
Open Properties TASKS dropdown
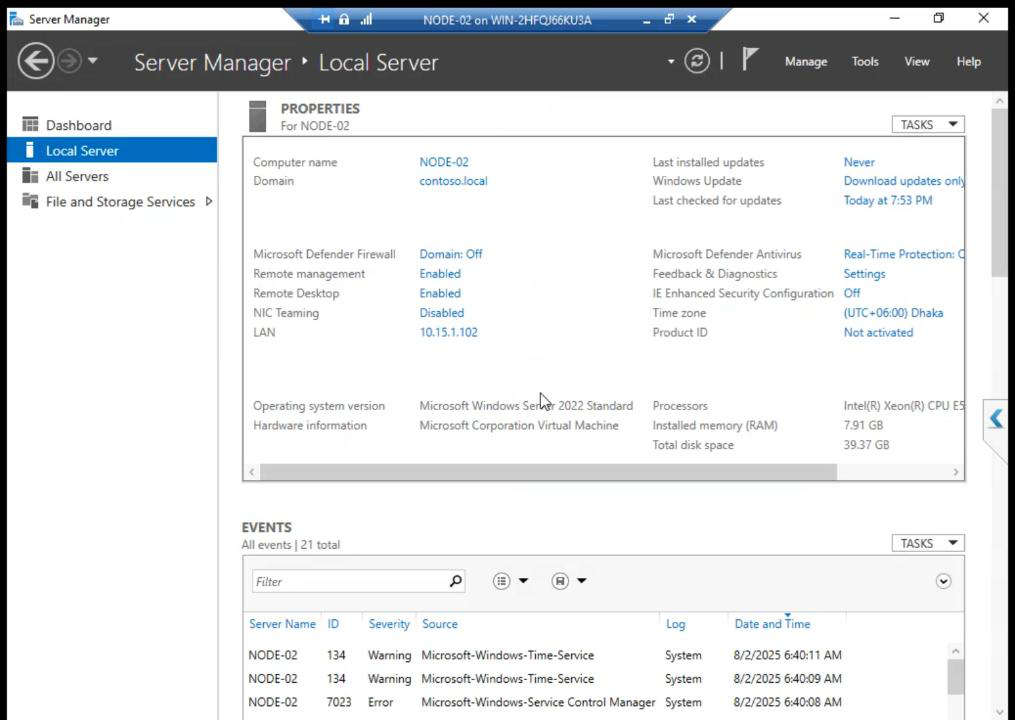point(928,124)
